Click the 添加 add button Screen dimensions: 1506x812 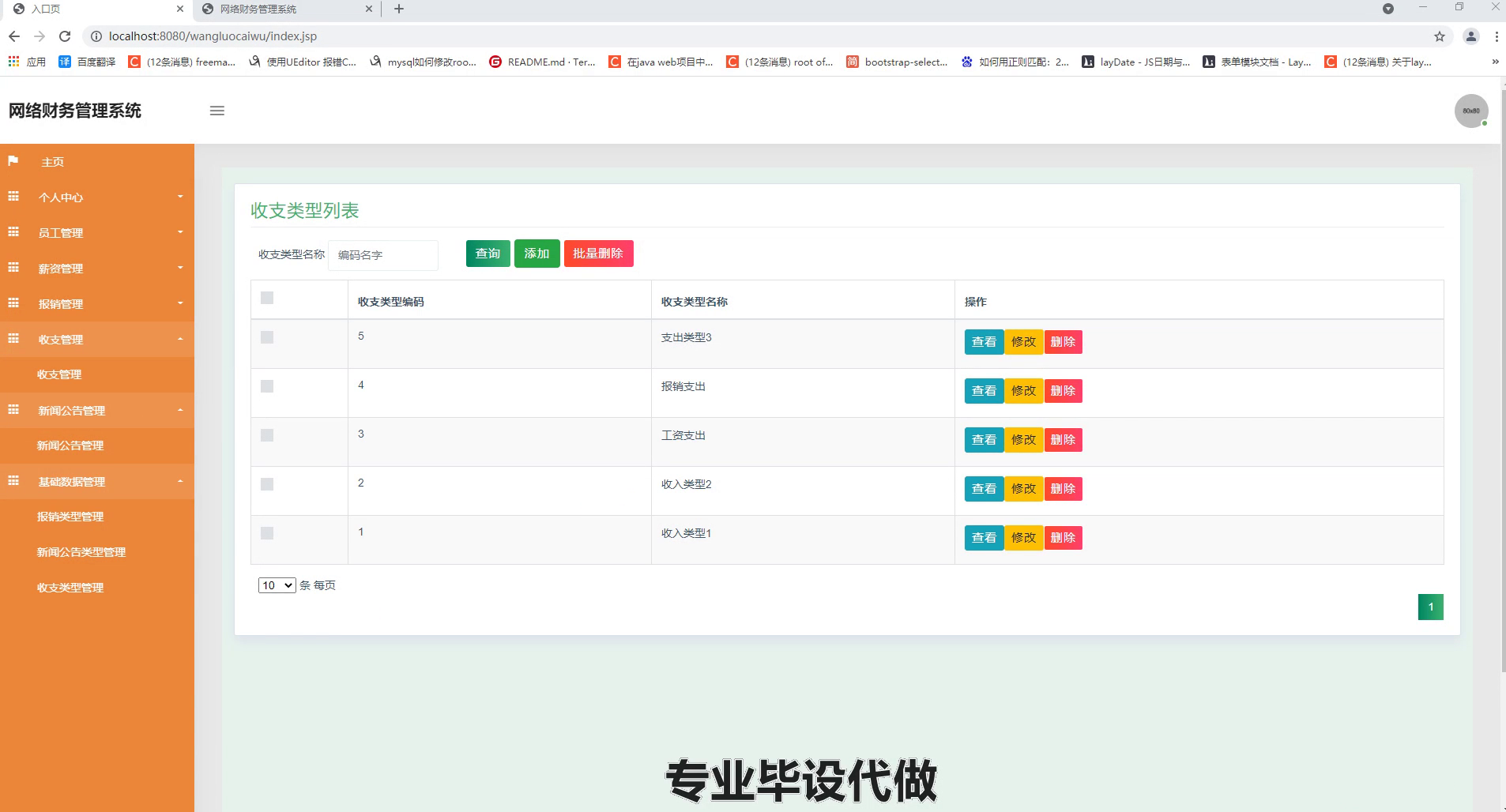coord(537,254)
